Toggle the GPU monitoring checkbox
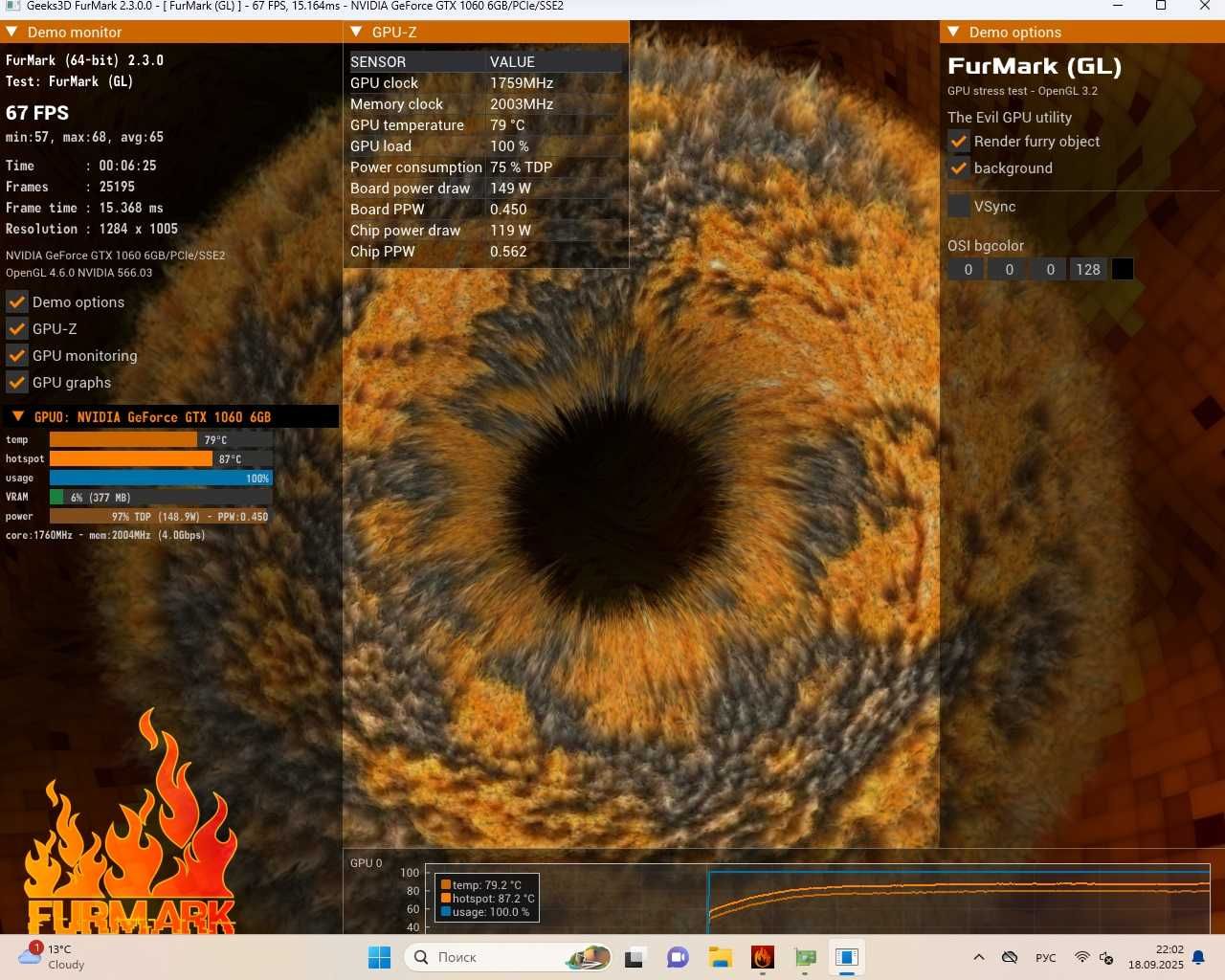The image size is (1225, 980). coord(17,356)
